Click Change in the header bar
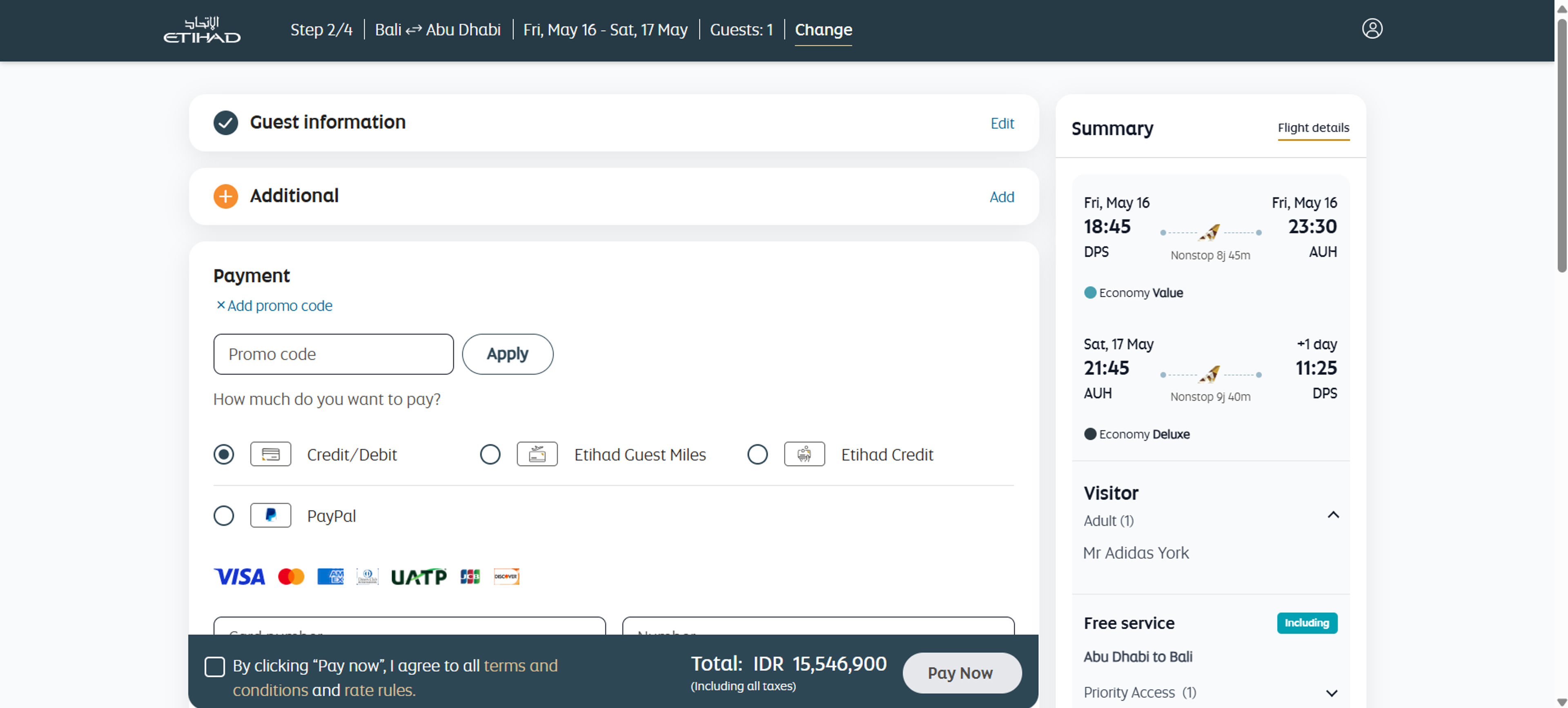Viewport: 1568px width, 708px height. click(823, 30)
